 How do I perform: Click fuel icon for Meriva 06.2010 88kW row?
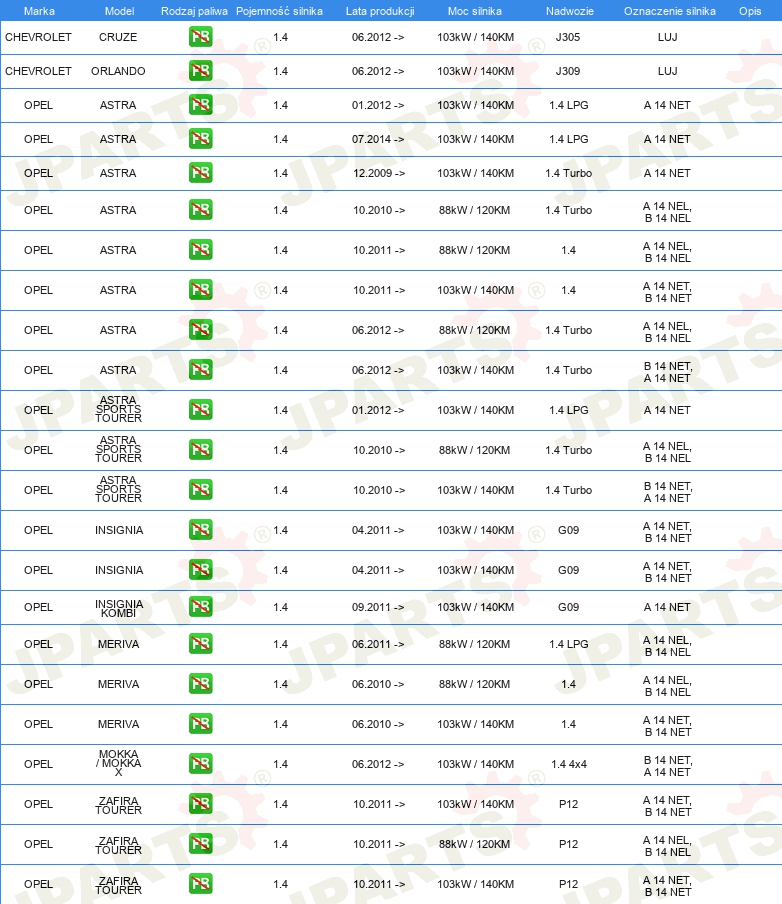click(x=201, y=684)
